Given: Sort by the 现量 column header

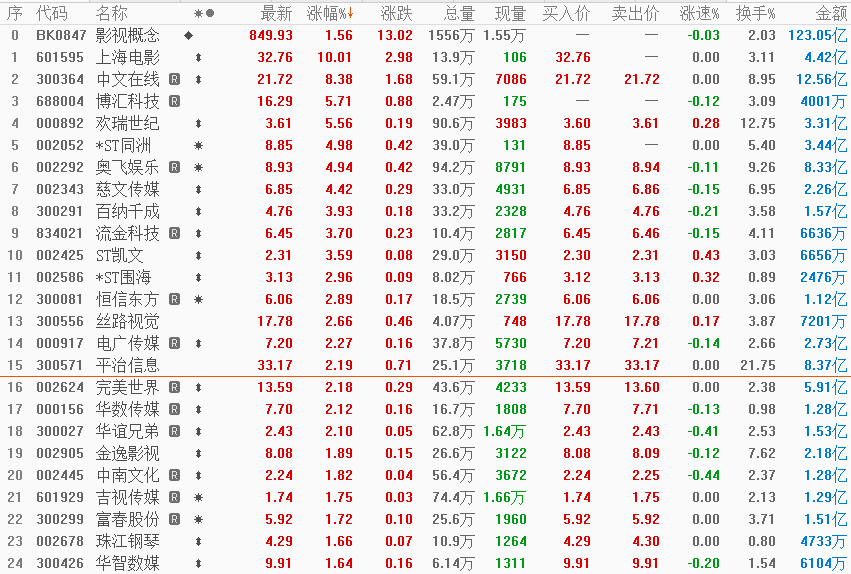Looking at the screenshot, I should point(510,13).
